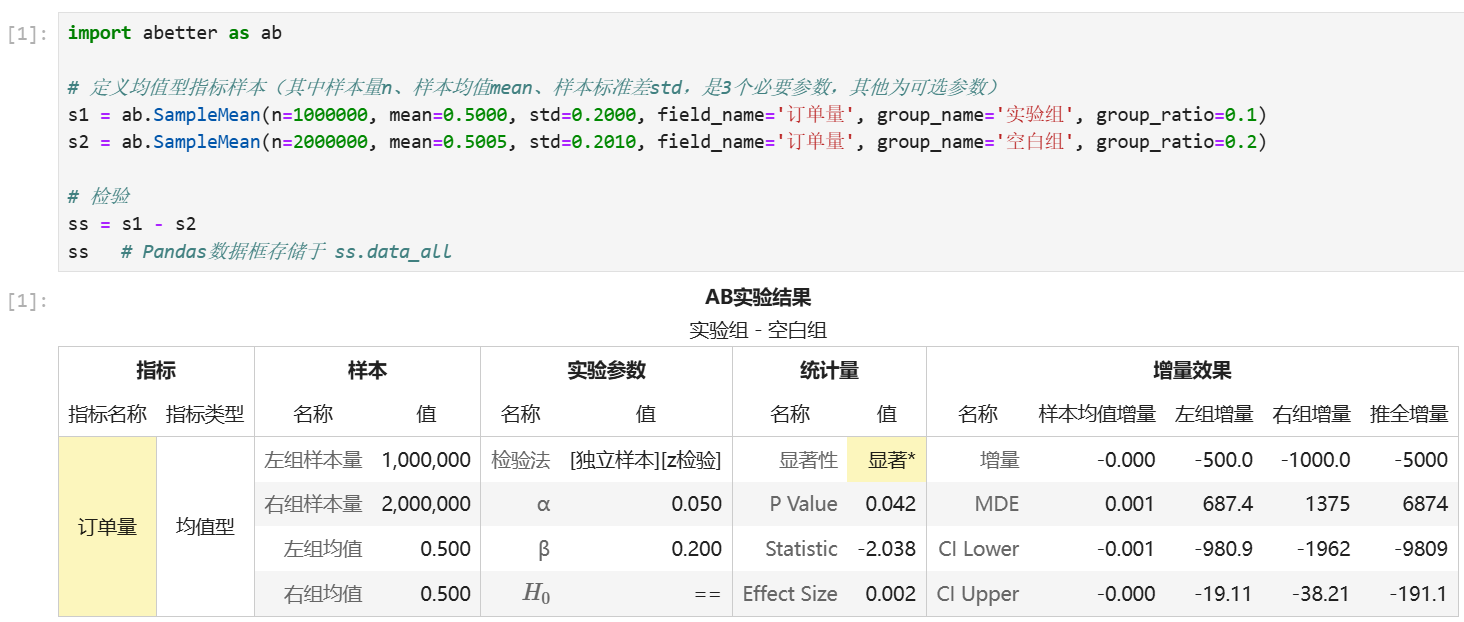Click the '推全增量' column header
The width and height of the screenshot is (1464, 622).
pyautogui.click(x=1409, y=414)
